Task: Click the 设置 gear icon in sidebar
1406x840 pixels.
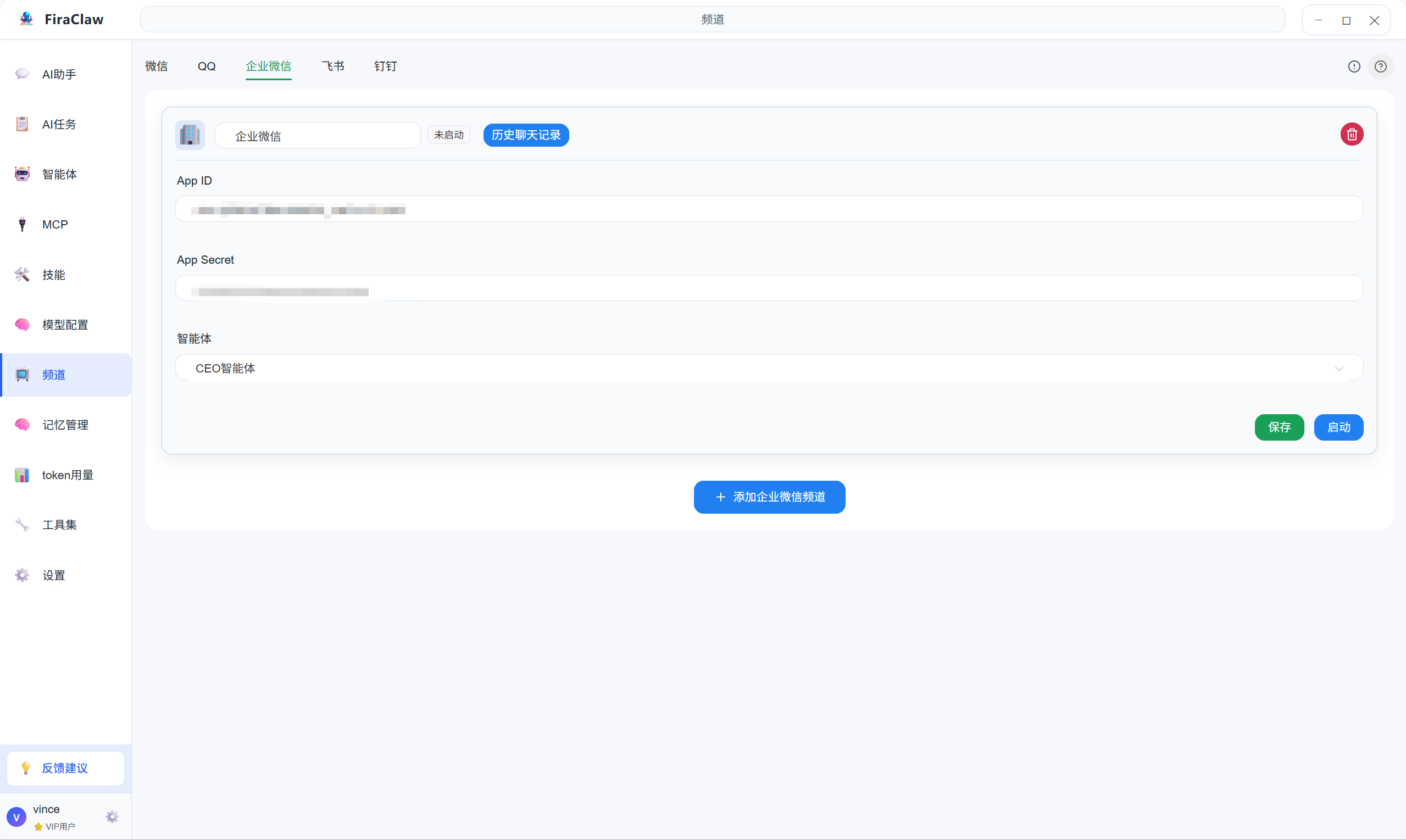Action: click(22, 575)
